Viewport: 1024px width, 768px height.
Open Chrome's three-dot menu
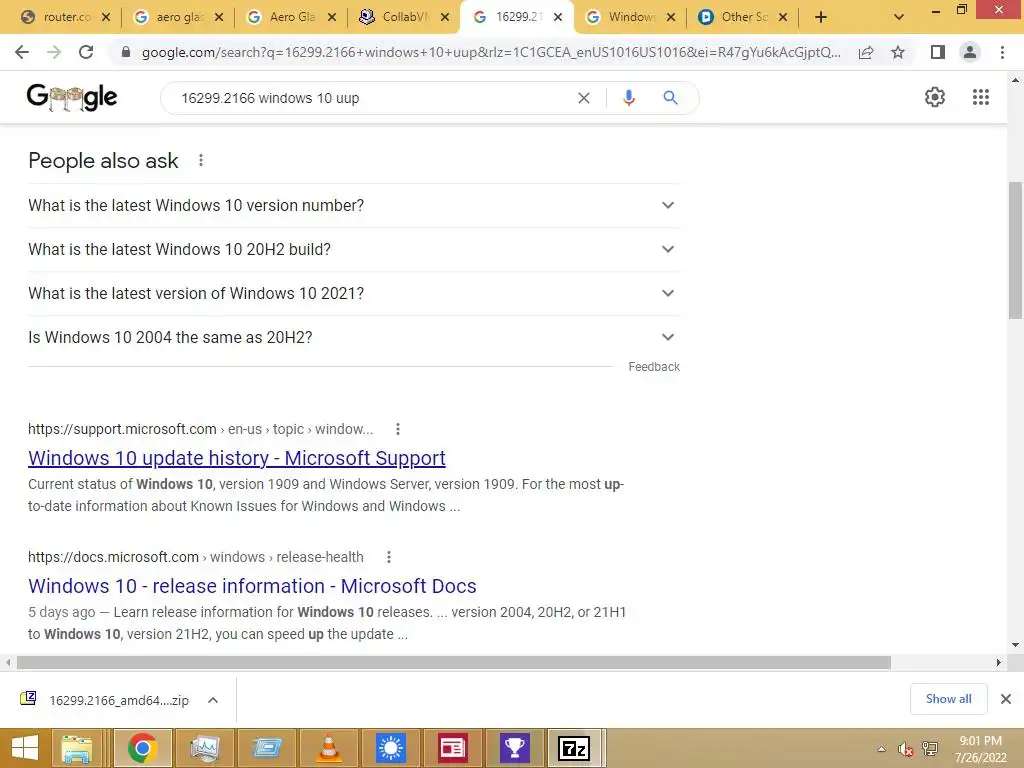pyautogui.click(x=1002, y=52)
